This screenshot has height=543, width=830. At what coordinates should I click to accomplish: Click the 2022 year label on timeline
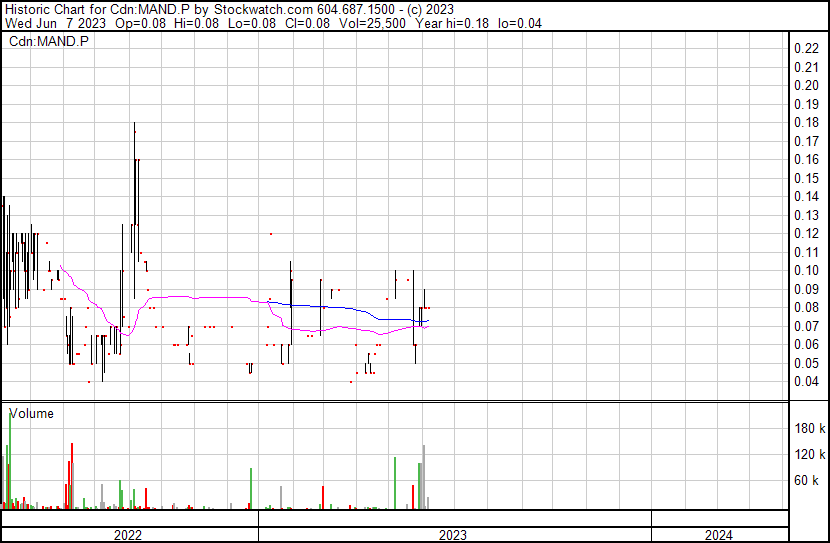128,535
